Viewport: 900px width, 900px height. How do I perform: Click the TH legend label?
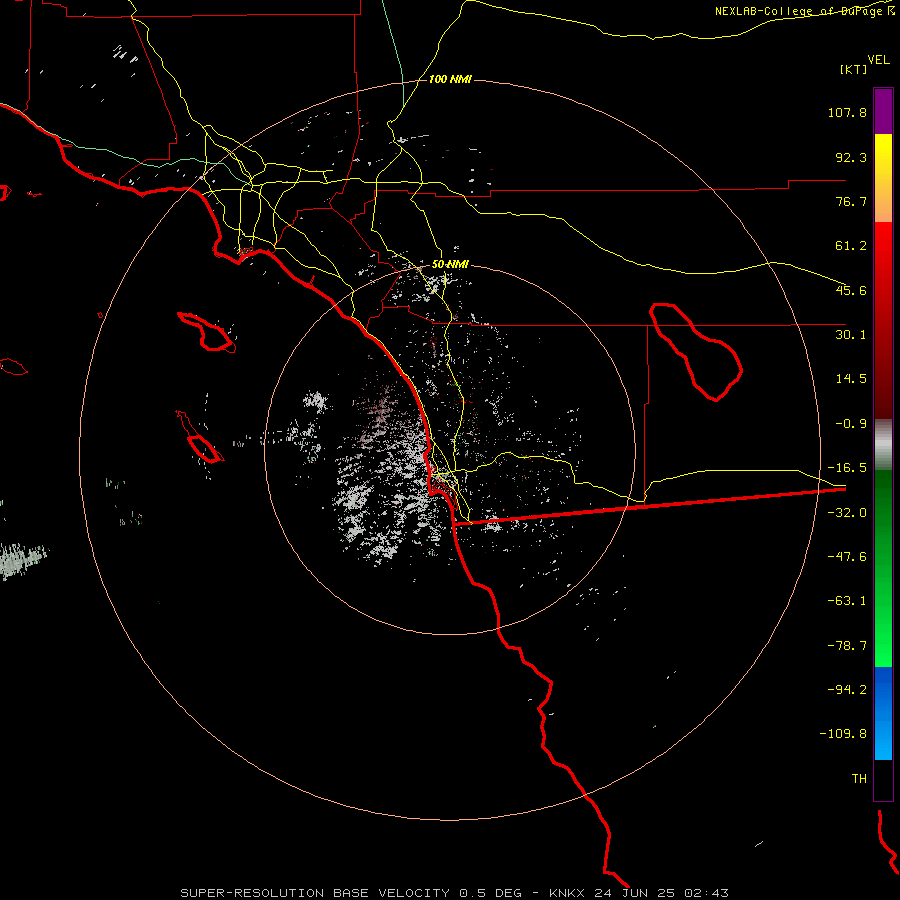pyautogui.click(x=859, y=779)
